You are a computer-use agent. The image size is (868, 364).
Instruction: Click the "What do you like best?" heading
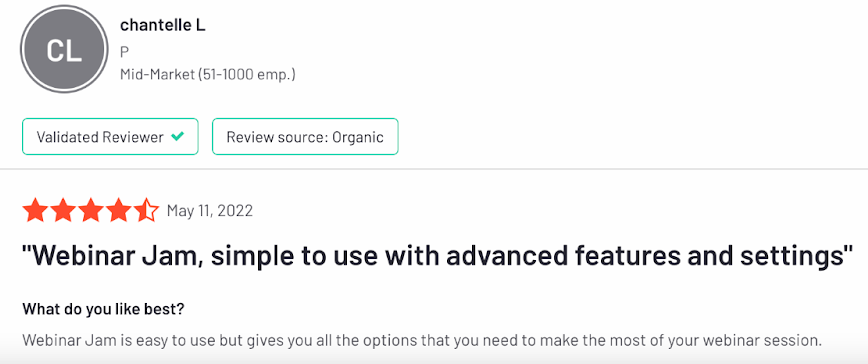pyautogui.click(x=103, y=309)
